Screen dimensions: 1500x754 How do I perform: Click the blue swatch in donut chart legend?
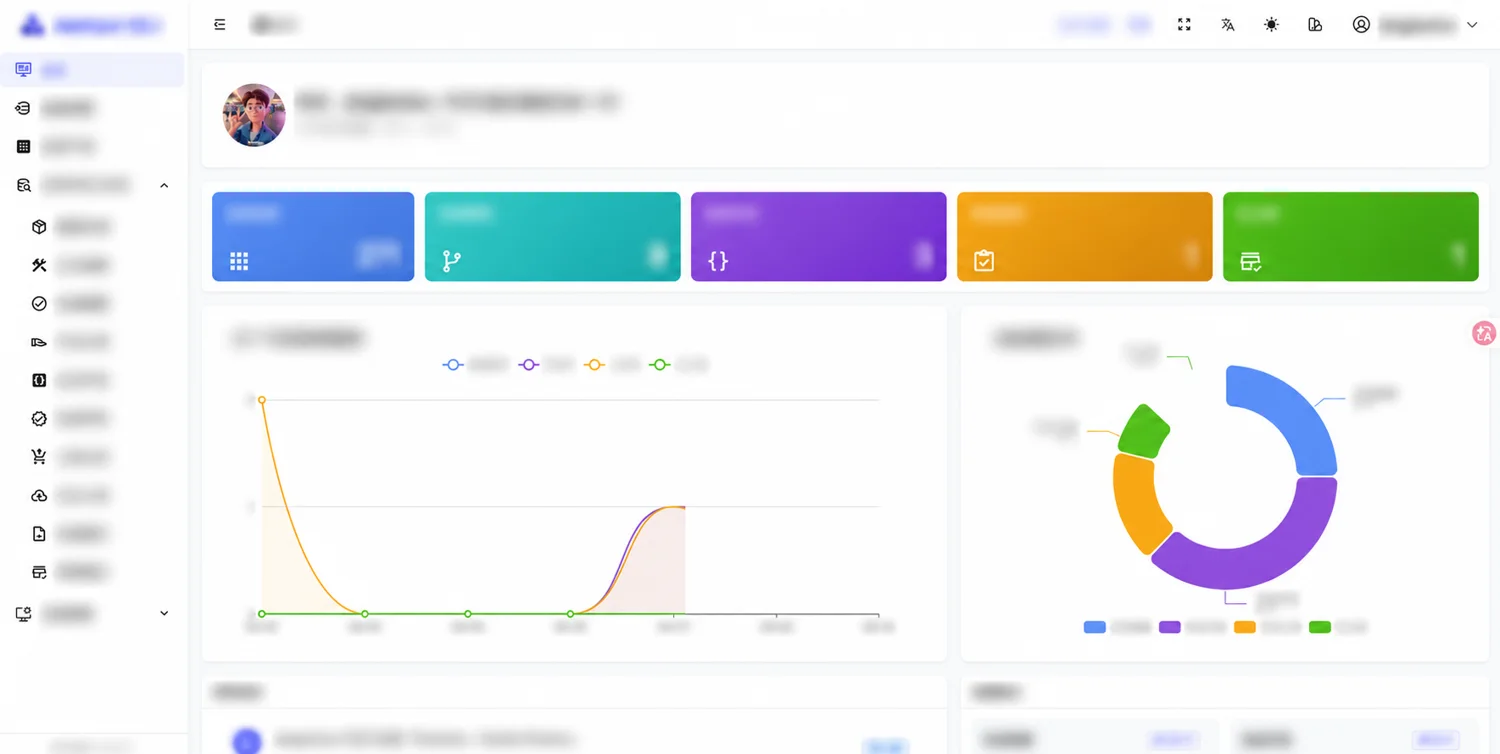coord(1095,627)
